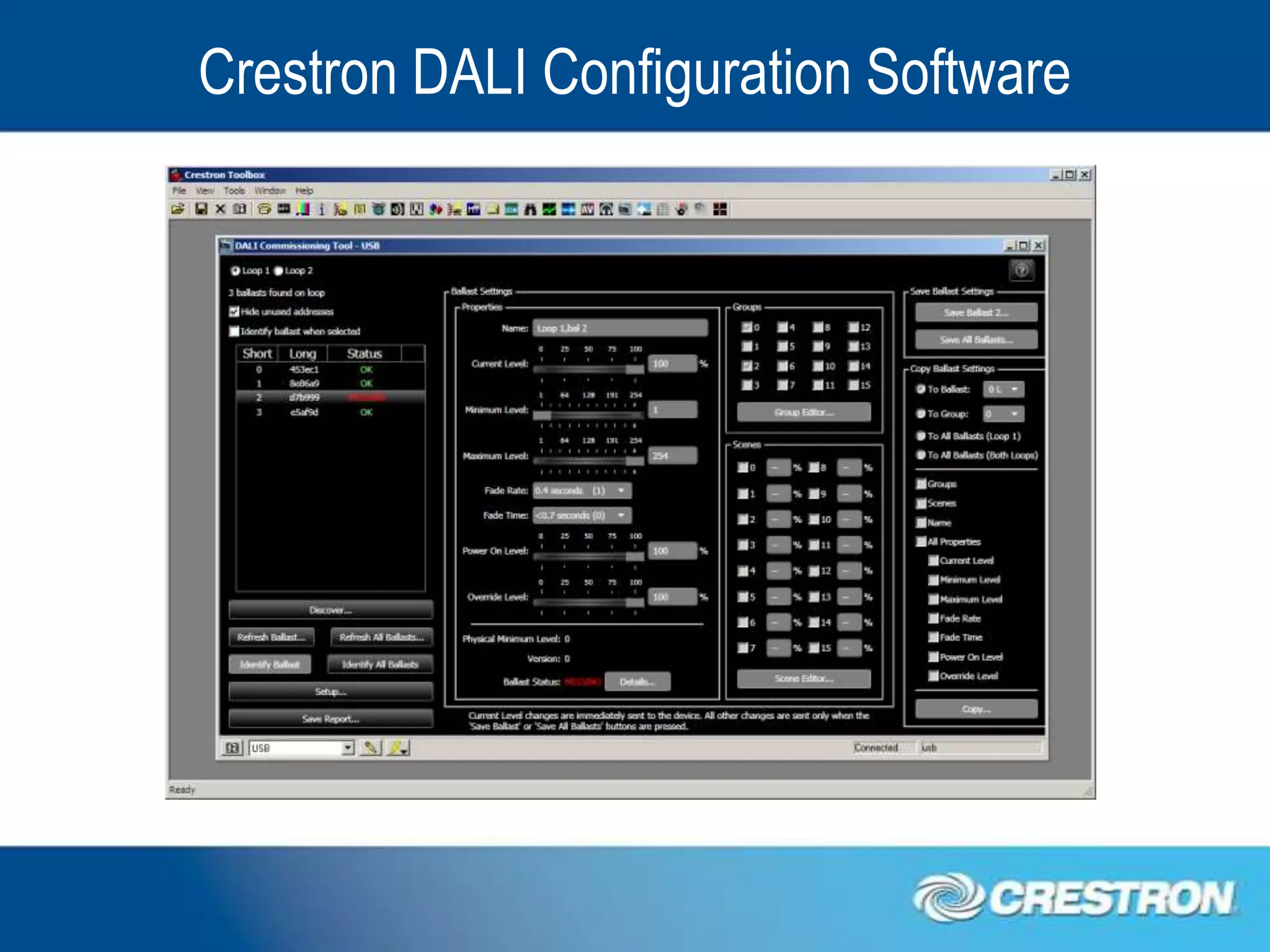Click the red, green and blue shapes toolbar icon
Image resolution: width=1270 pixels, height=952 pixels.
point(435,209)
